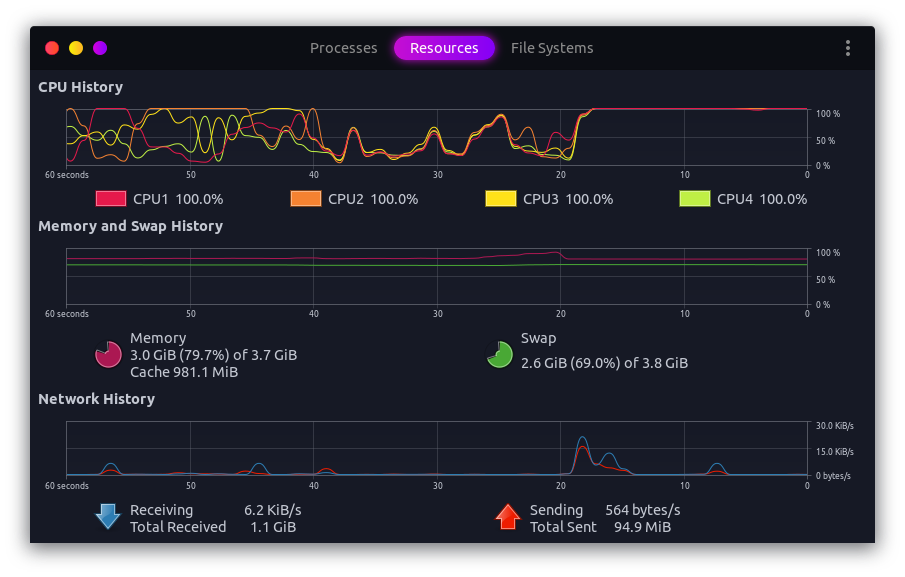The width and height of the screenshot is (905, 577).
Task: Click the green CPU4 color swatch
Action: [695, 198]
